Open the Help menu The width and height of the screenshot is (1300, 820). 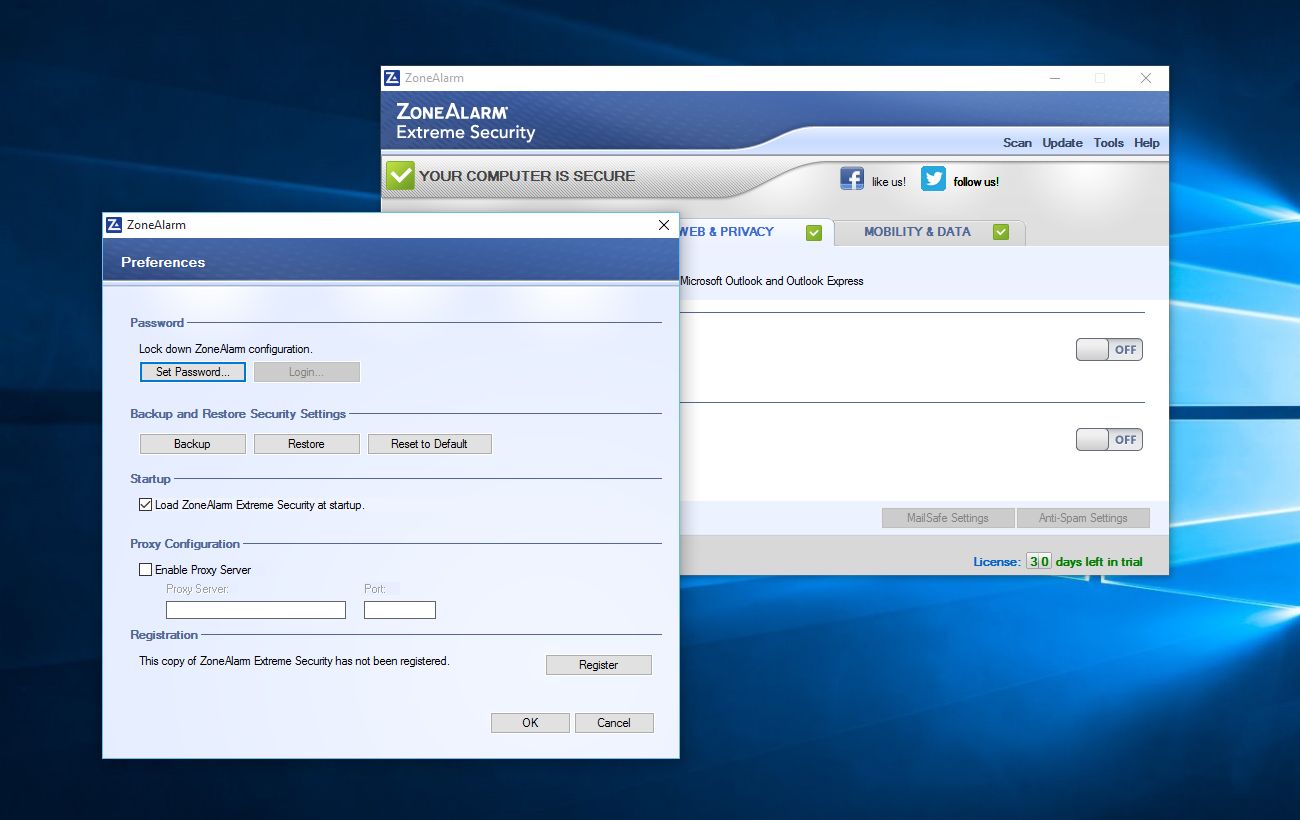point(1147,143)
